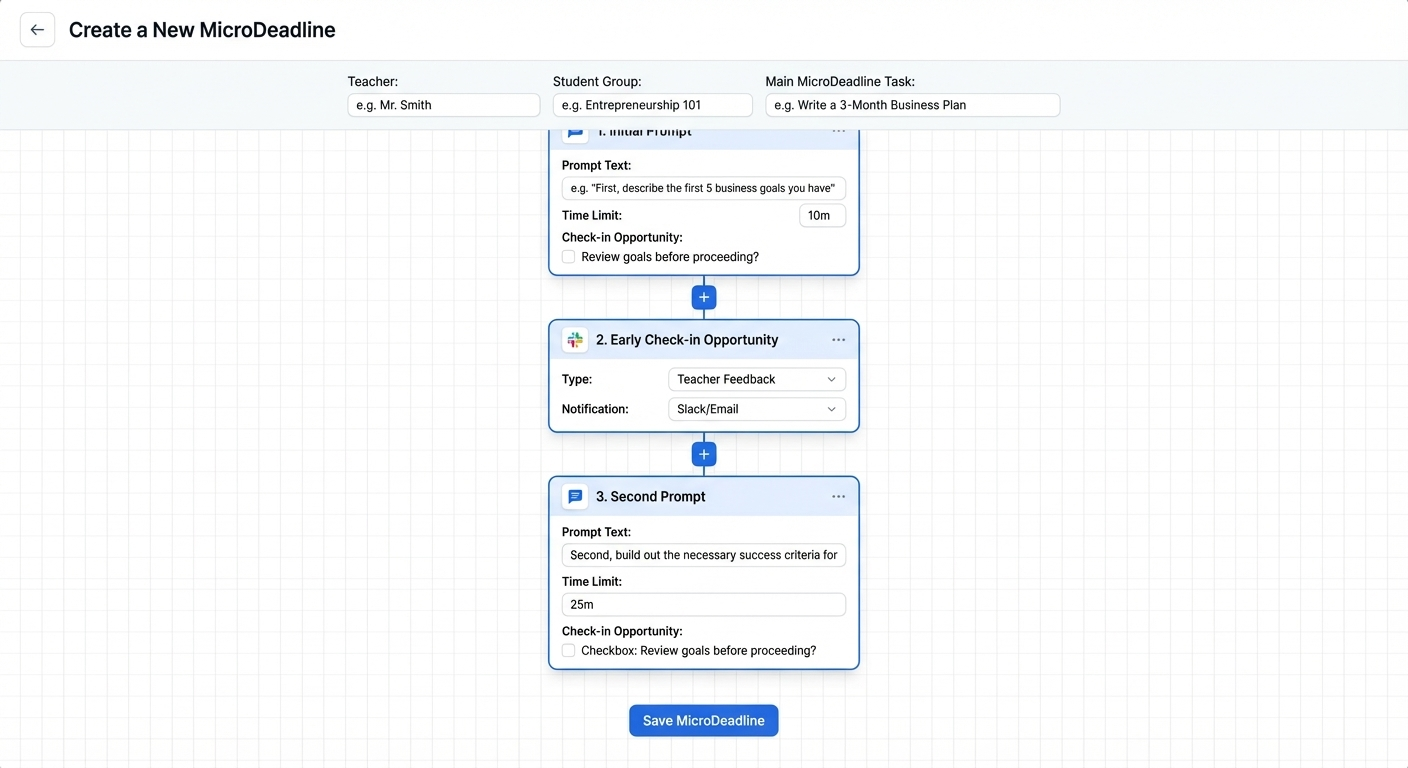Click the chat bubble icon on Initial Prompt
The image size is (1408, 768).
[574, 130]
